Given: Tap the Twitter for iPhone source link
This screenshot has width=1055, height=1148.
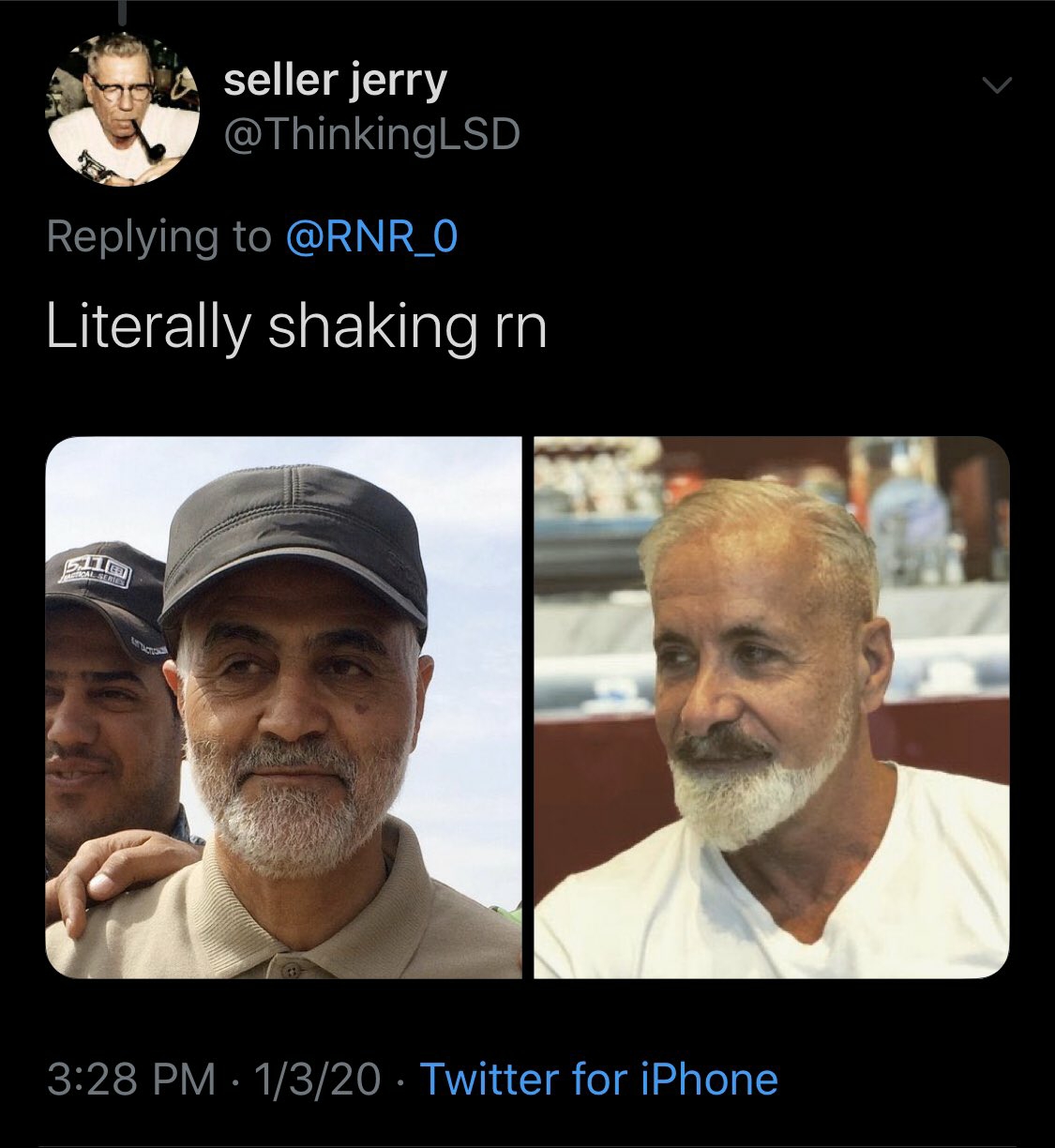Looking at the screenshot, I should [x=598, y=1079].
